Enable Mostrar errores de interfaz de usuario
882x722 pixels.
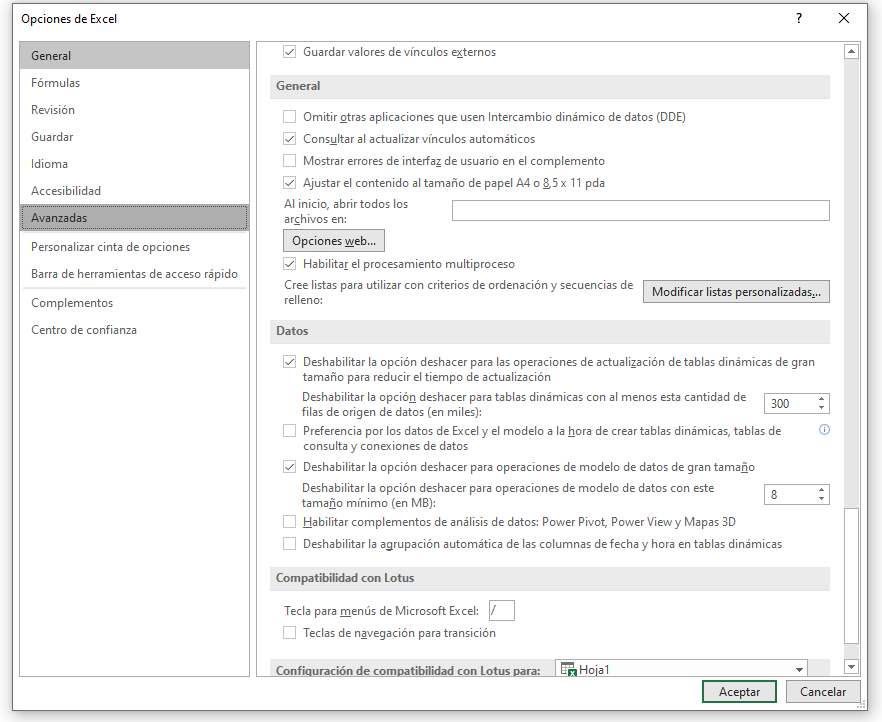[x=289, y=161]
